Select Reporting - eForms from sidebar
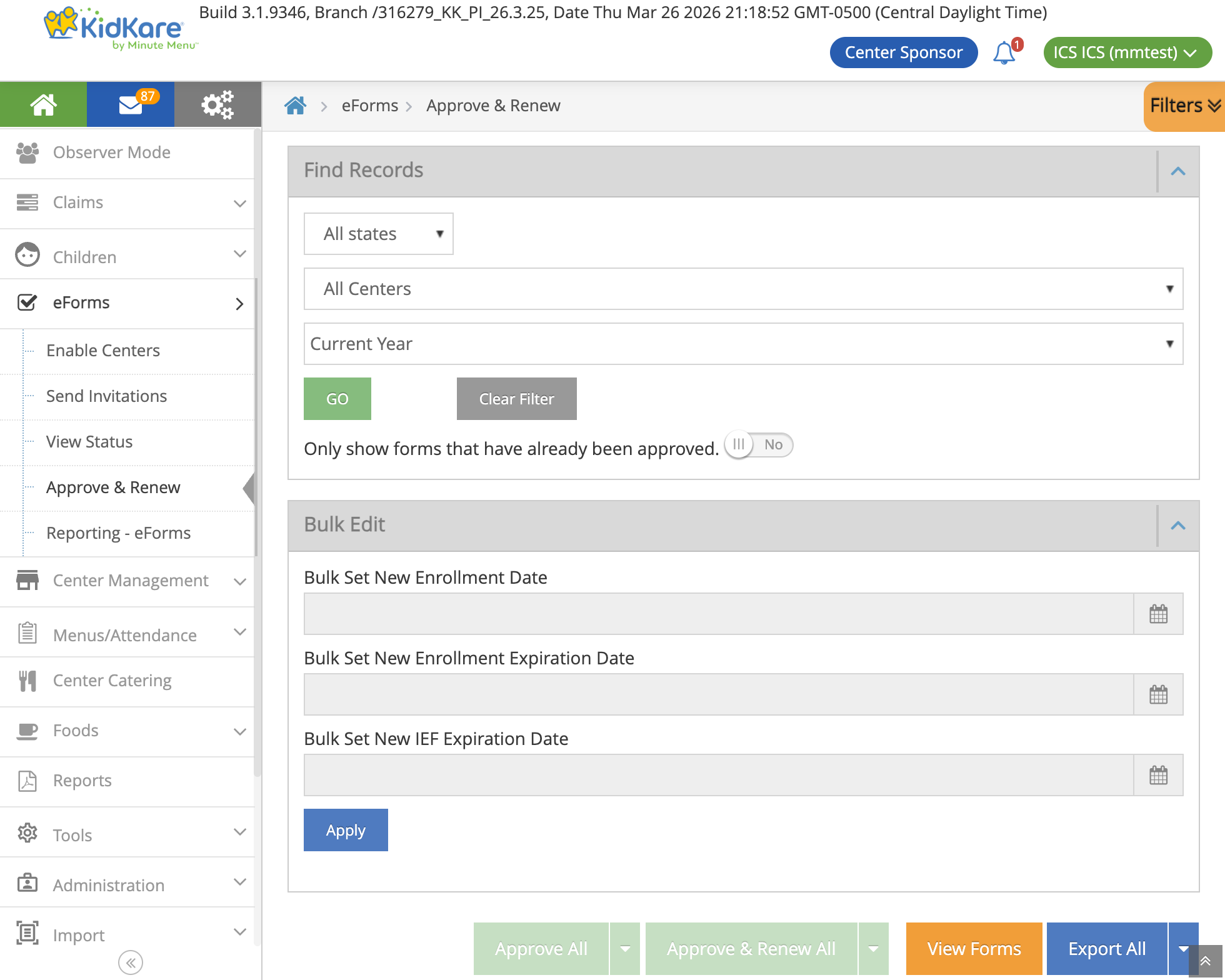Screen dimensions: 1225x980 118,532
